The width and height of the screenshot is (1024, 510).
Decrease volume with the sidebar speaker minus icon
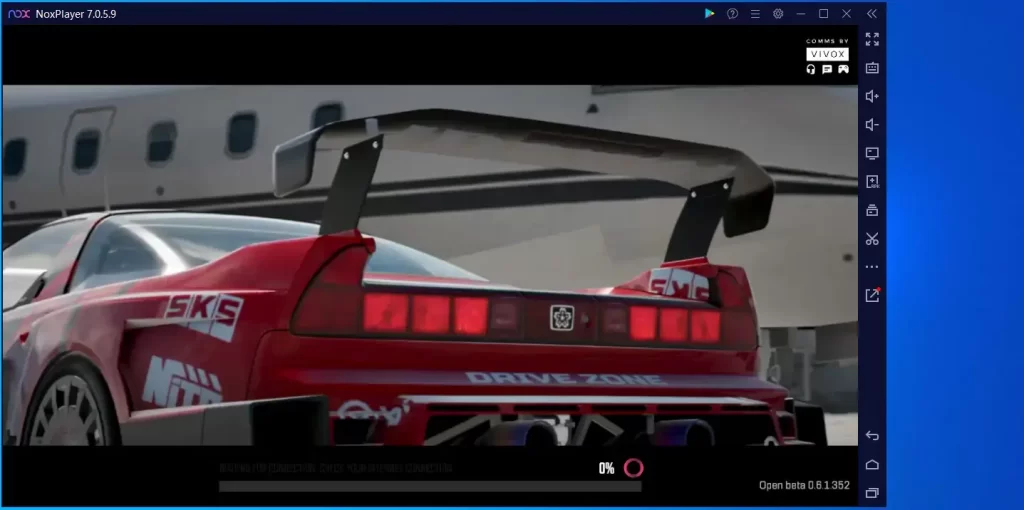(872, 125)
